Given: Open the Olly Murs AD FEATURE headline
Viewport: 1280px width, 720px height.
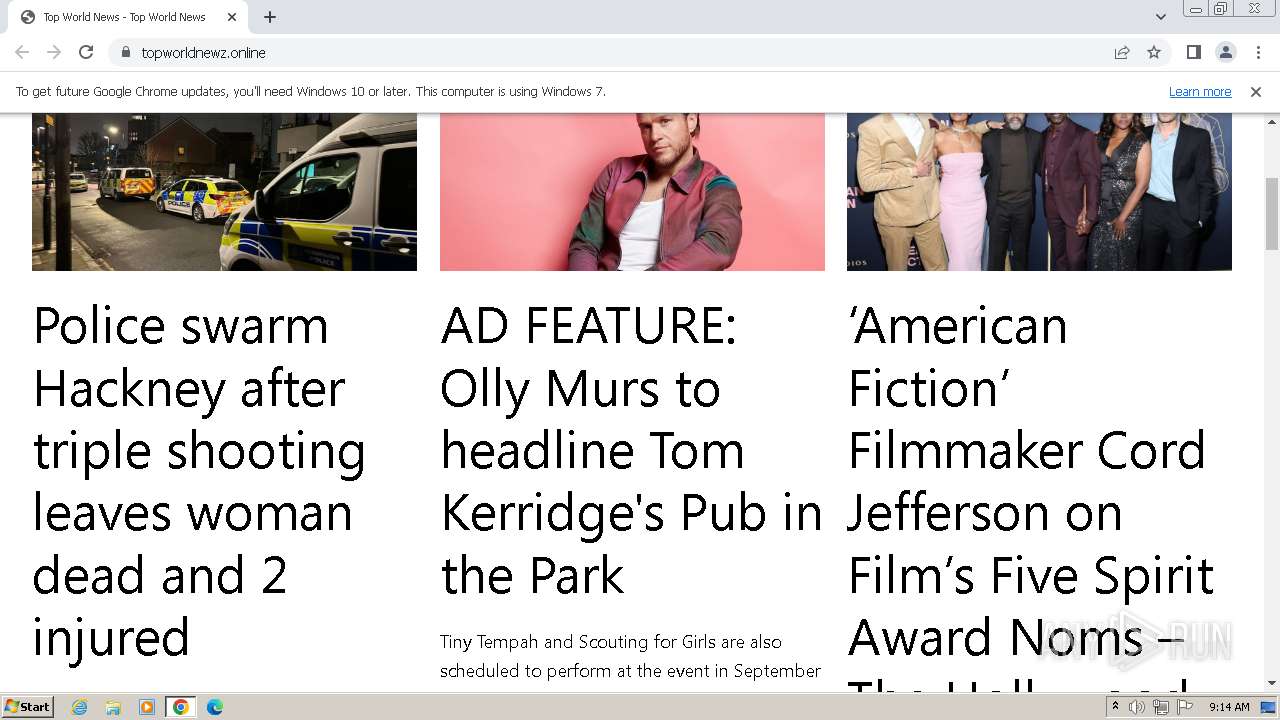Looking at the screenshot, I should [x=631, y=450].
